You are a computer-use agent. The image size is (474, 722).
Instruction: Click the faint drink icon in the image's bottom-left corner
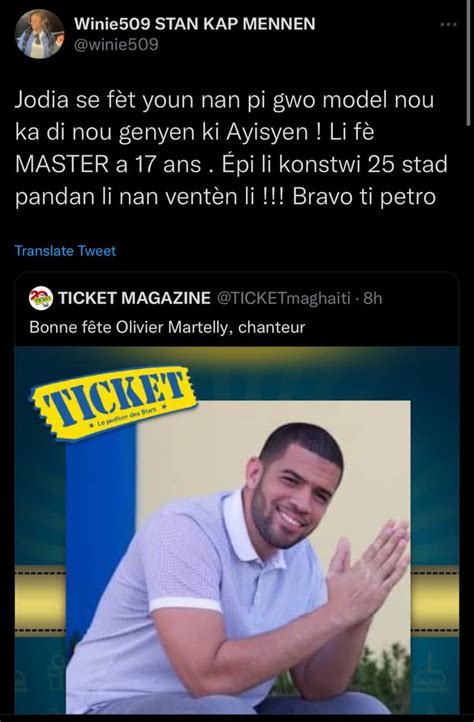coord(57,673)
